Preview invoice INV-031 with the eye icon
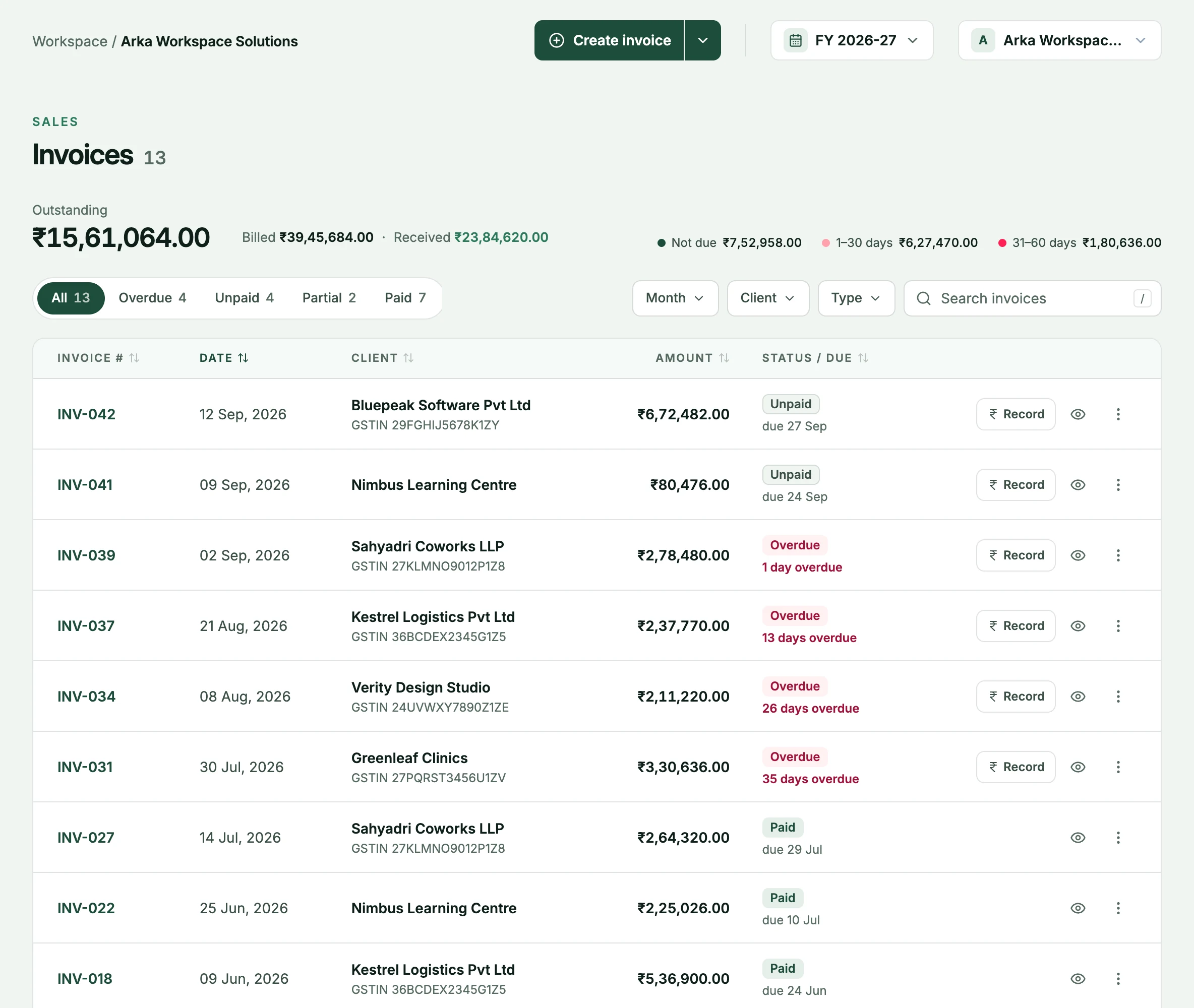 [x=1078, y=767]
